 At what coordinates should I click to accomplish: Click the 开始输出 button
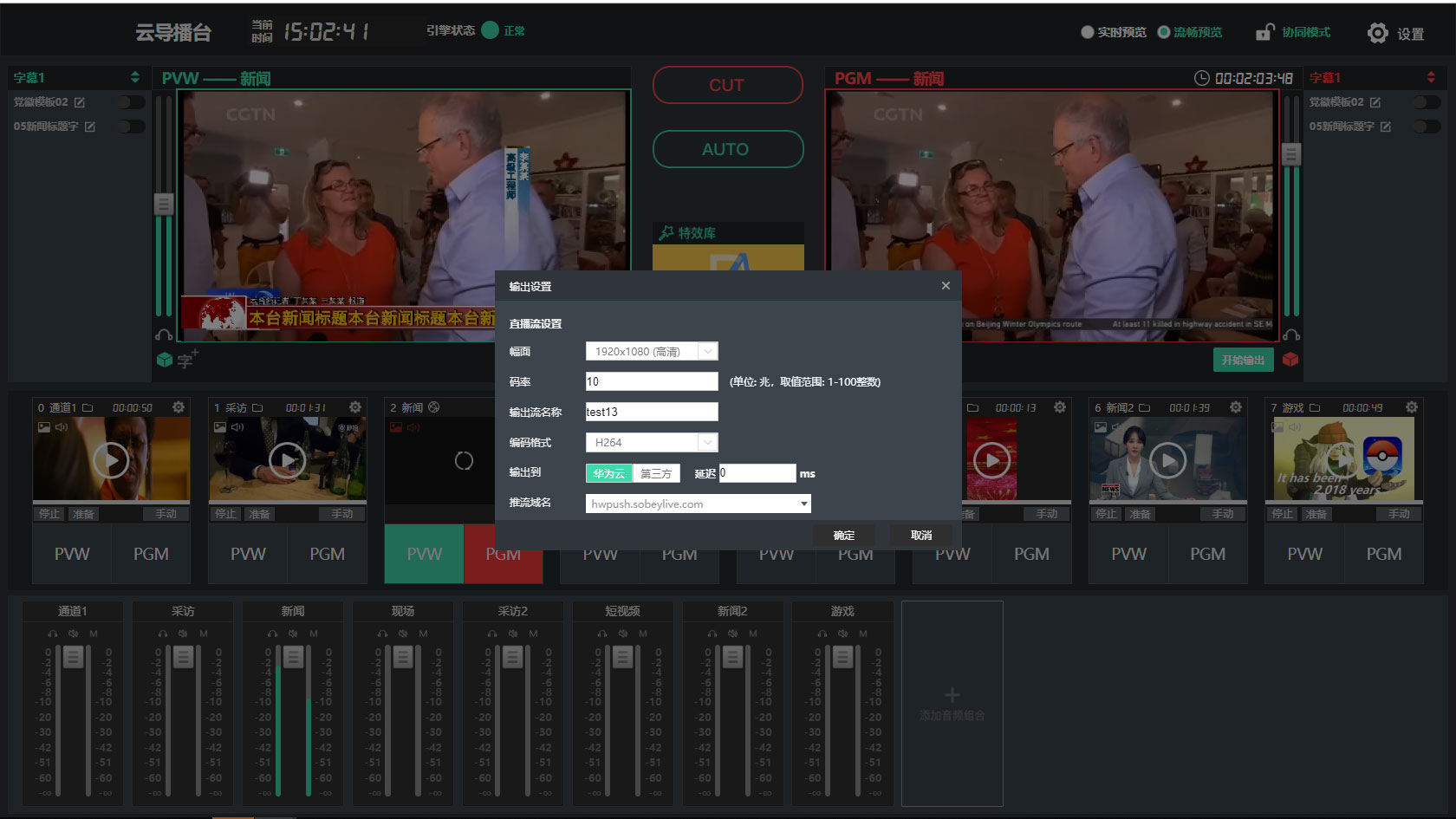click(x=1243, y=360)
